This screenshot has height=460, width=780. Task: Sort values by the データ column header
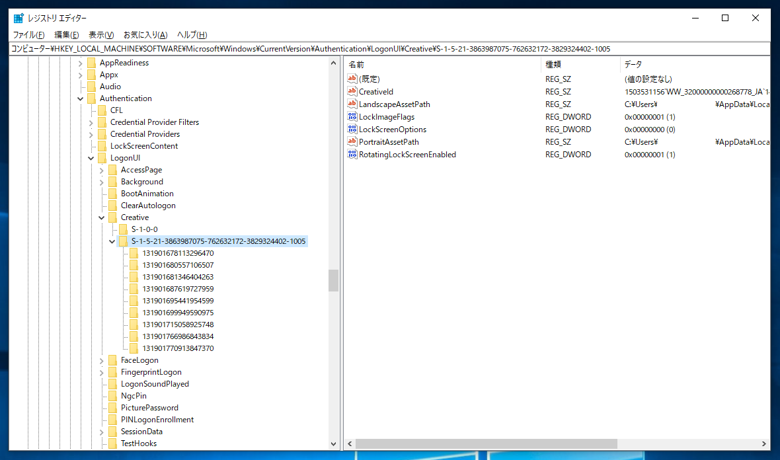coord(695,65)
